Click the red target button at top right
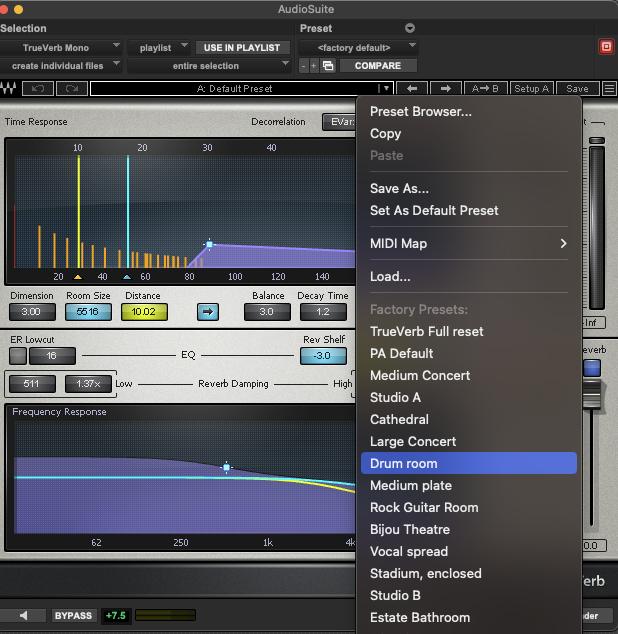The width and height of the screenshot is (618, 634). (x=605, y=47)
